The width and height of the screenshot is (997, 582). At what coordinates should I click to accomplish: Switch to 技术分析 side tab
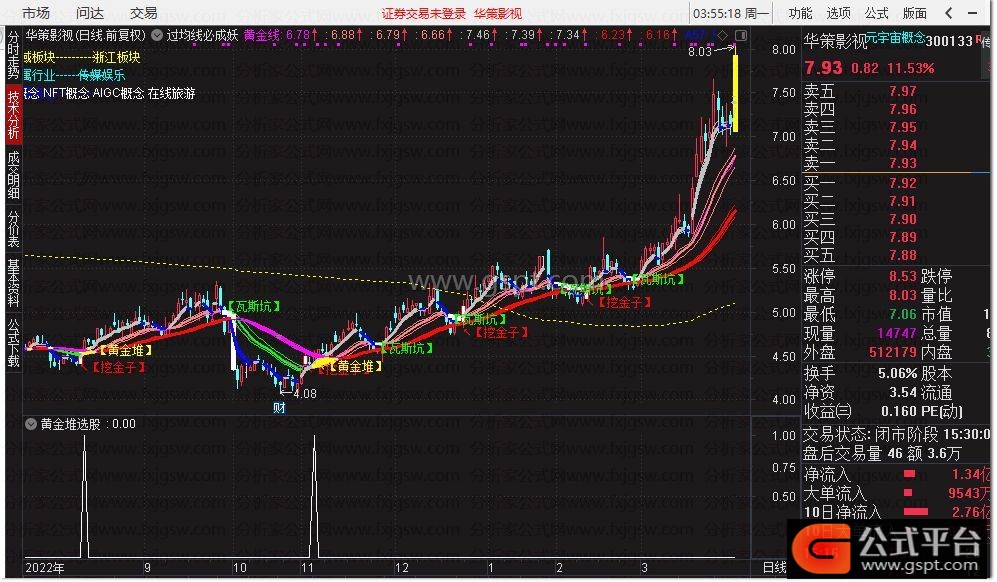click(13, 115)
